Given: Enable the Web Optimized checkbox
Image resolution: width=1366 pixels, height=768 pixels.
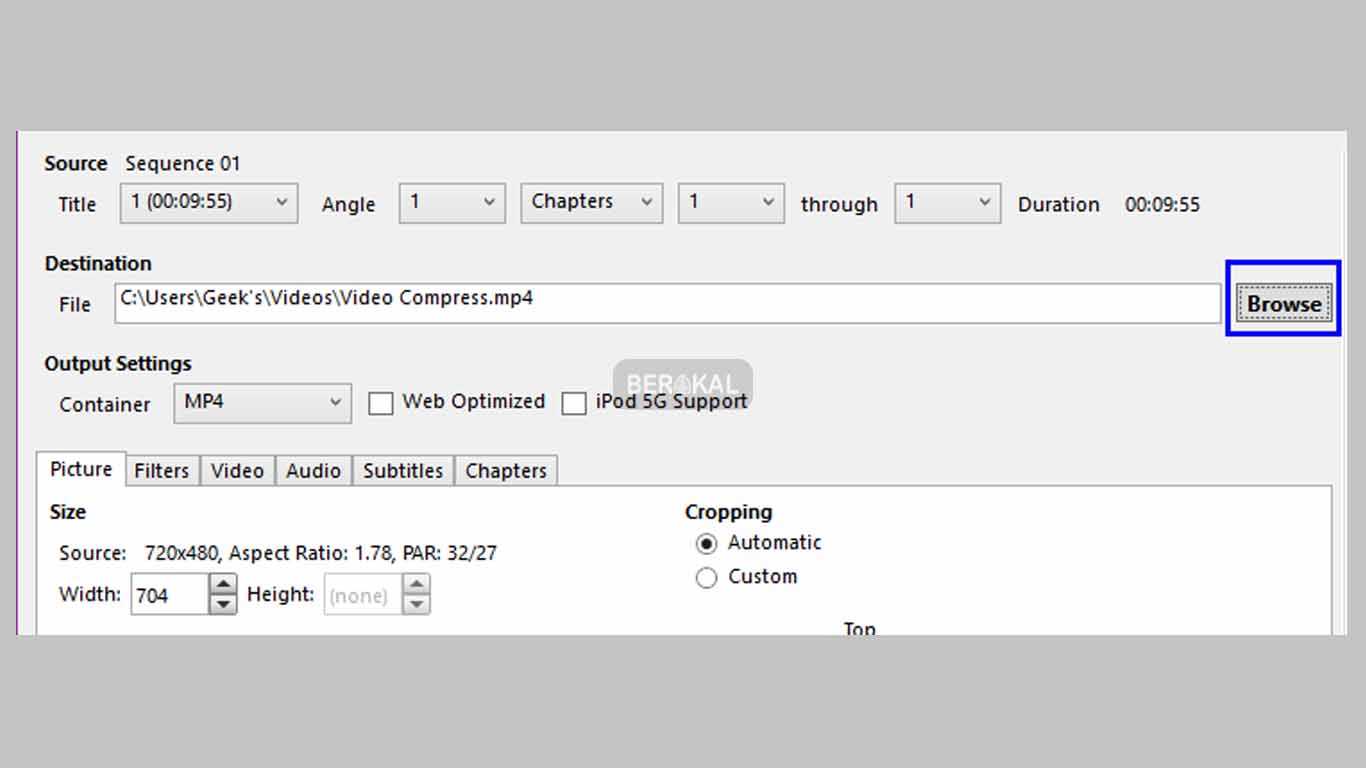Looking at the screenshot, I should [381, 403].
